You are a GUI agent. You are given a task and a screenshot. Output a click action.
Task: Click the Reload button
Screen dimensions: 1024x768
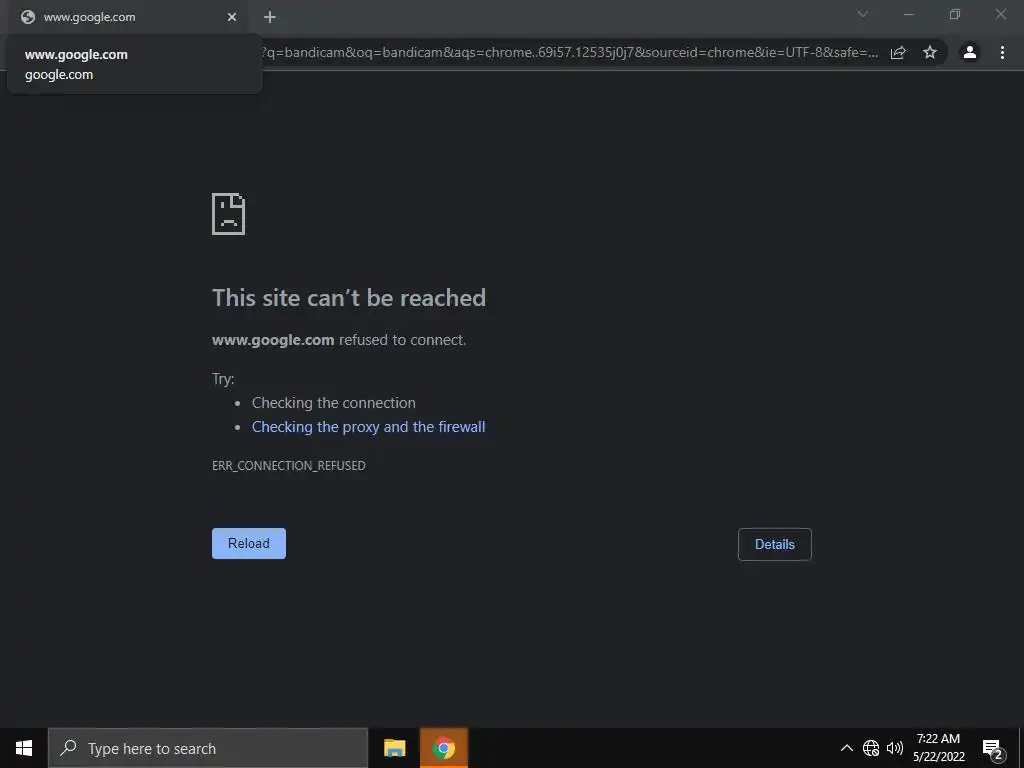pos(249,543)
